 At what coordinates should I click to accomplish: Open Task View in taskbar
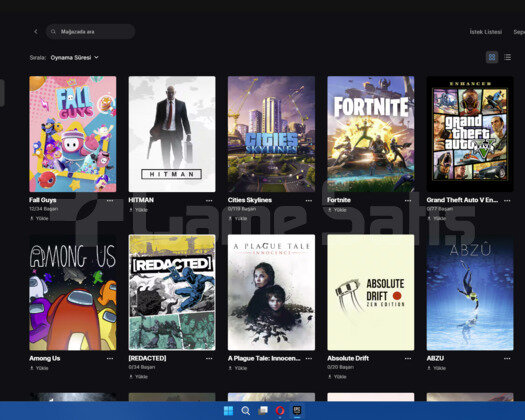click(263, 411)
